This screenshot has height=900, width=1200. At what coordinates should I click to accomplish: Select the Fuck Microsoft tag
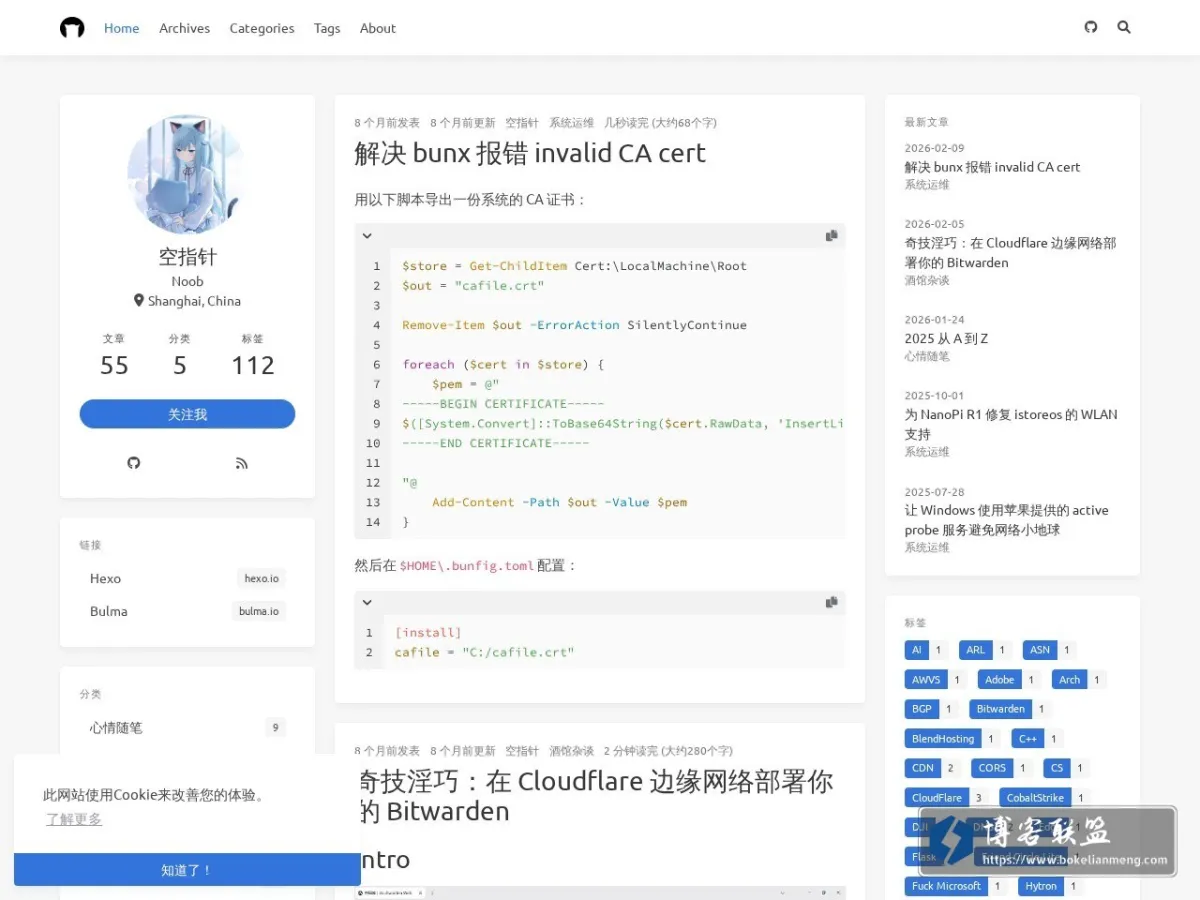coord(946,886)
